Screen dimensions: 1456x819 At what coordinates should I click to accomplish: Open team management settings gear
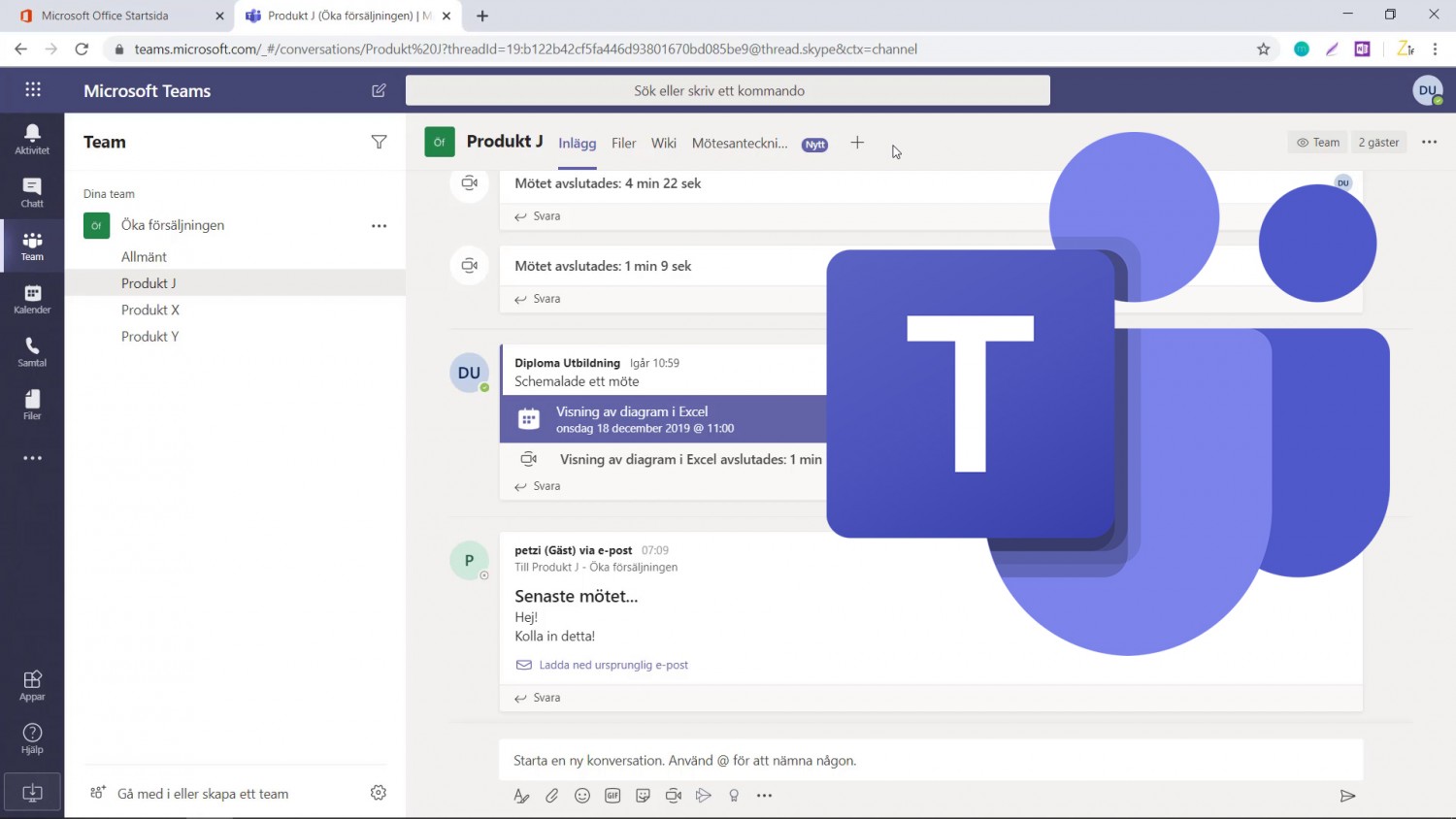point(379,793)
